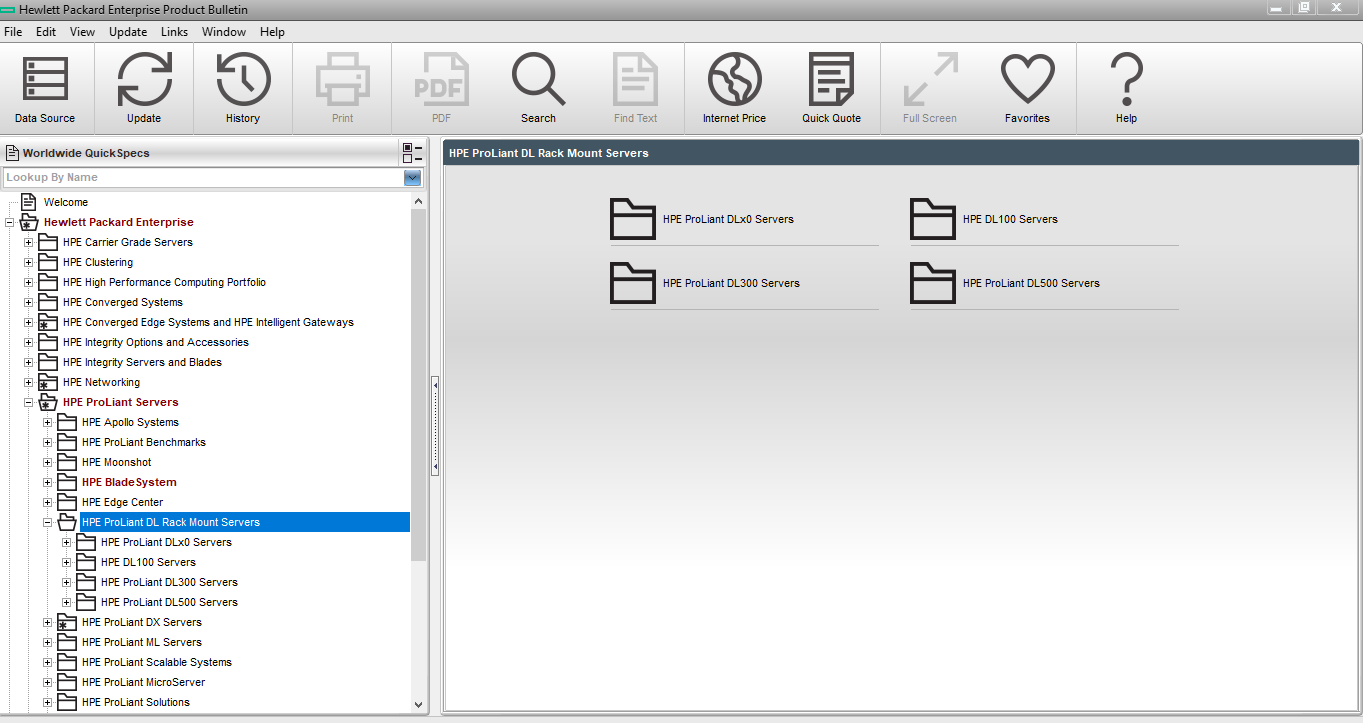Click the PDF toolbar icon
The image size is (1363, 723).
click(441, 79)
